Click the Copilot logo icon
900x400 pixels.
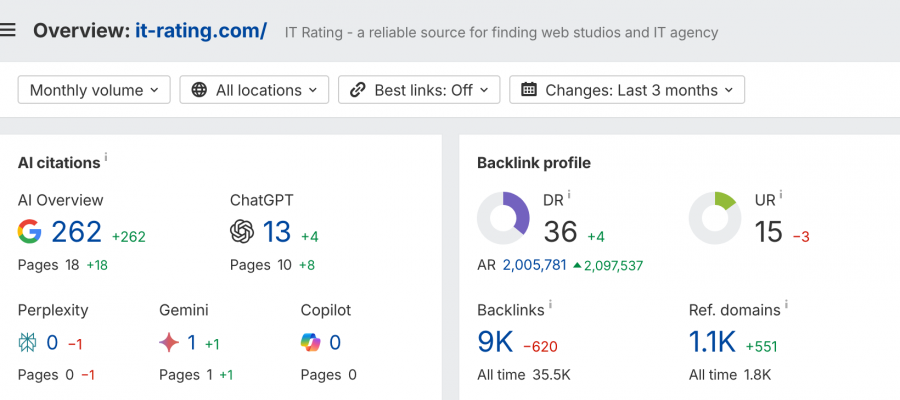[311, 343]
